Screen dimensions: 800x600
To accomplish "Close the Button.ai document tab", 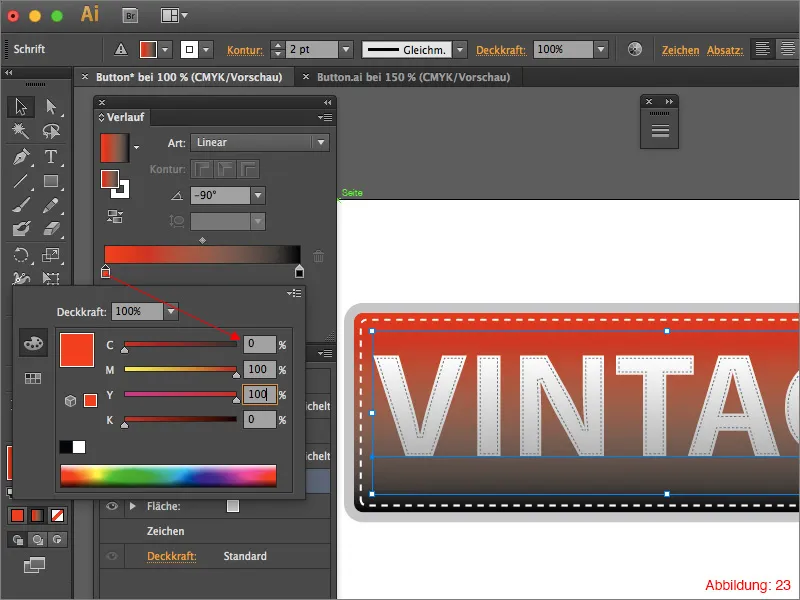I will click(x=306, y=77).
